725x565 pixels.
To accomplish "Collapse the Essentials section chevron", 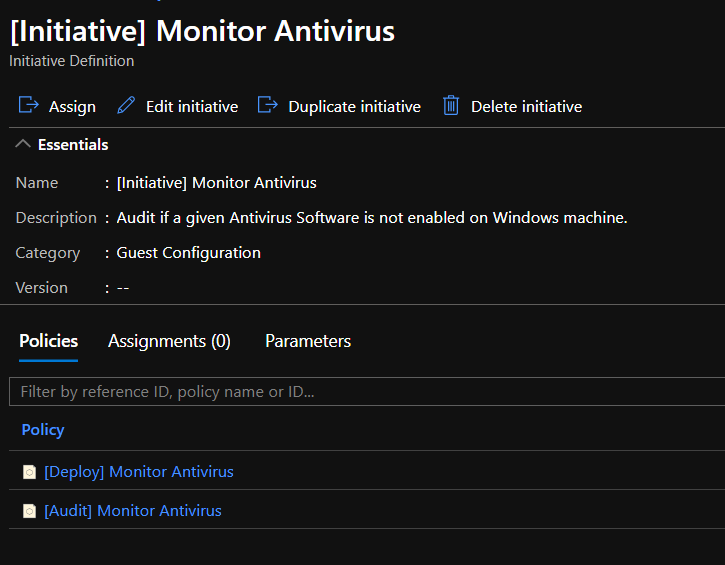I will coord(23,145).
